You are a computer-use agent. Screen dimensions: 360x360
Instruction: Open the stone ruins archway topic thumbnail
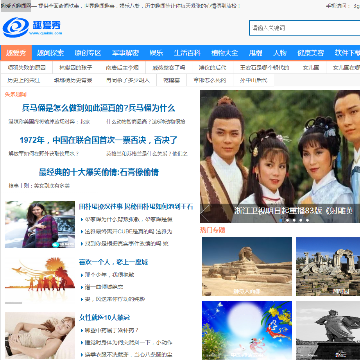click(x=328, y=266)
